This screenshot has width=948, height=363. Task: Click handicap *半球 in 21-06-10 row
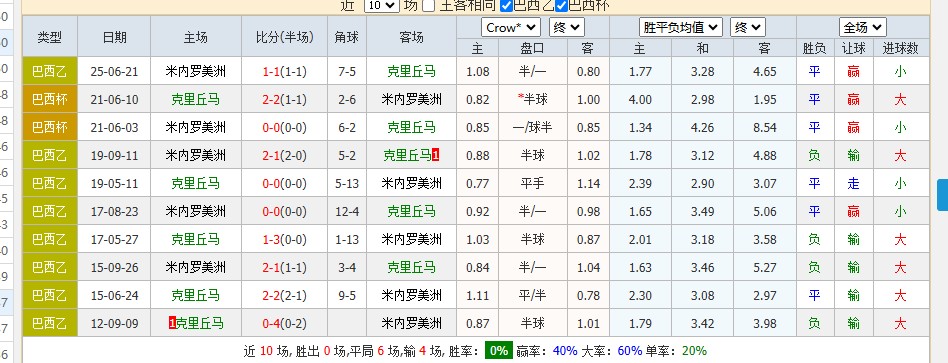coord(533,99)
